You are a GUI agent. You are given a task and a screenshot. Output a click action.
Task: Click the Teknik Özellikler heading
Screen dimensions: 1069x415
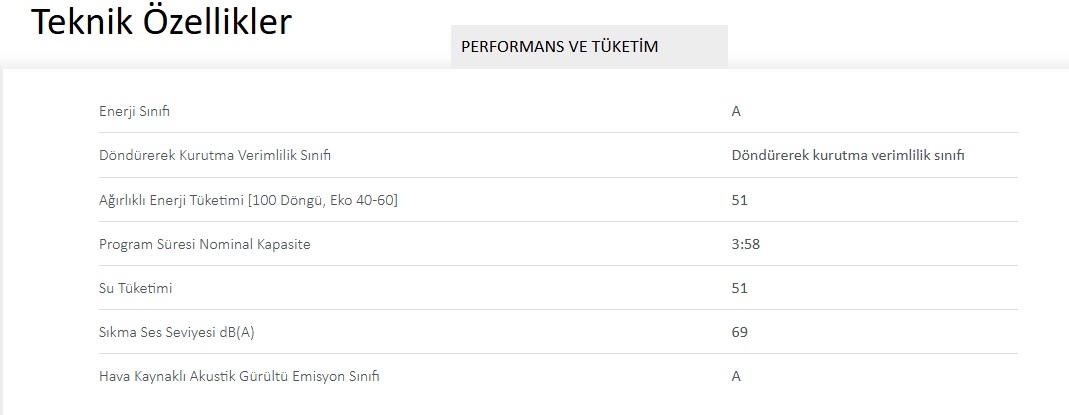(x=162, y=22)
